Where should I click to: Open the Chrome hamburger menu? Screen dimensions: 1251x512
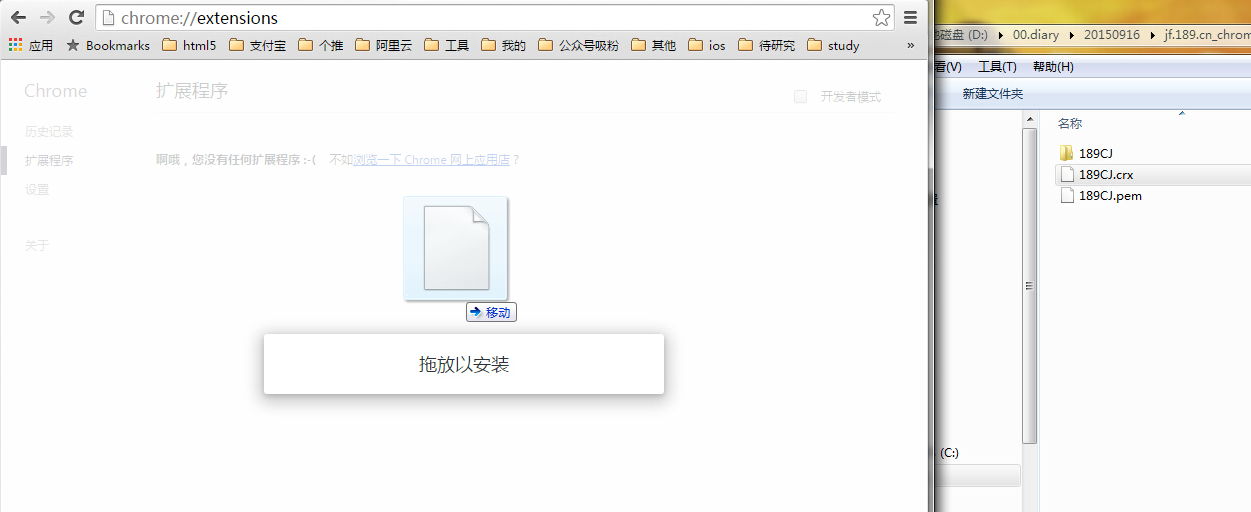coord(911,18)
